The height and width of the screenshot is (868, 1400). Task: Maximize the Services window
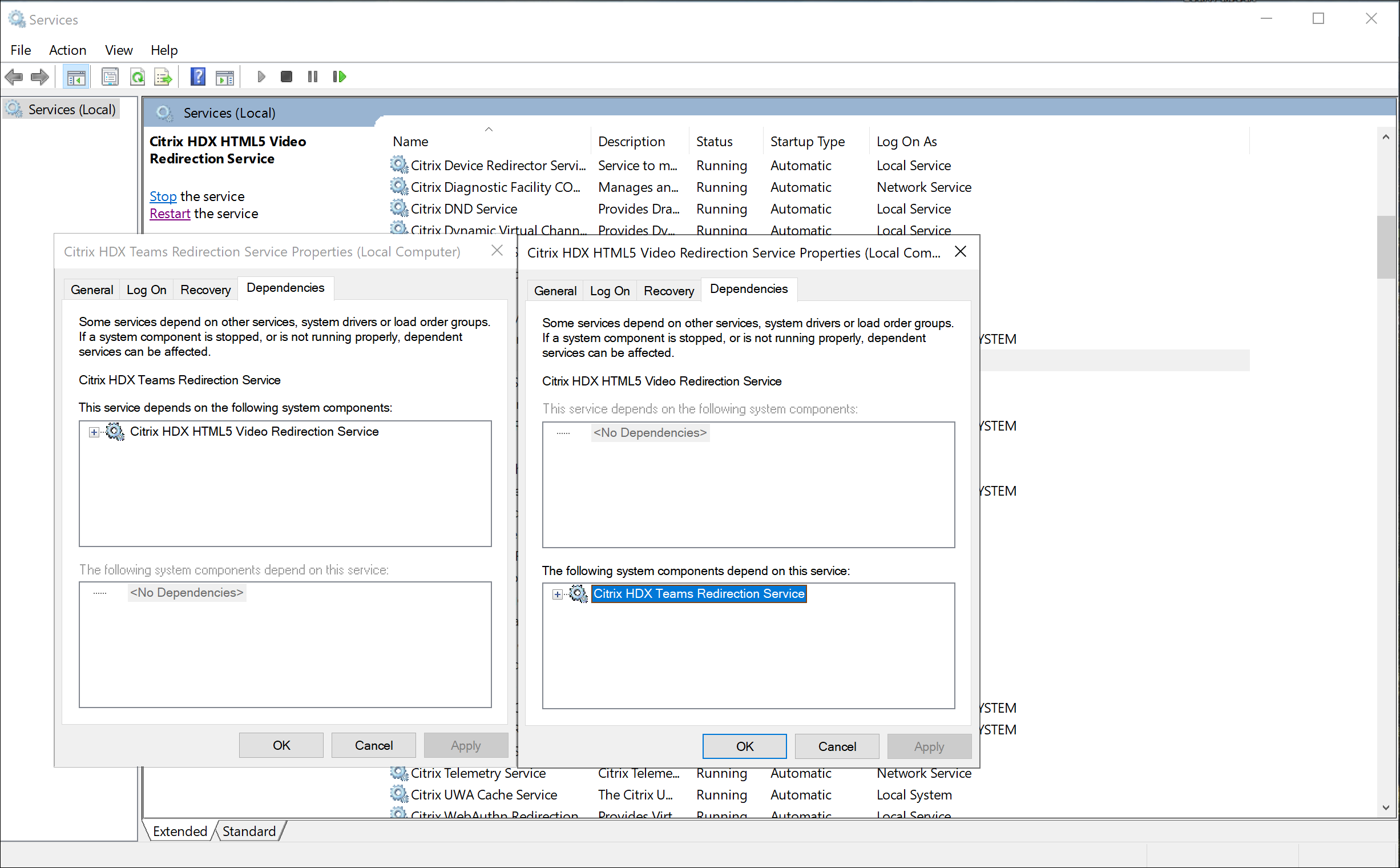(x=1318, y=19)
